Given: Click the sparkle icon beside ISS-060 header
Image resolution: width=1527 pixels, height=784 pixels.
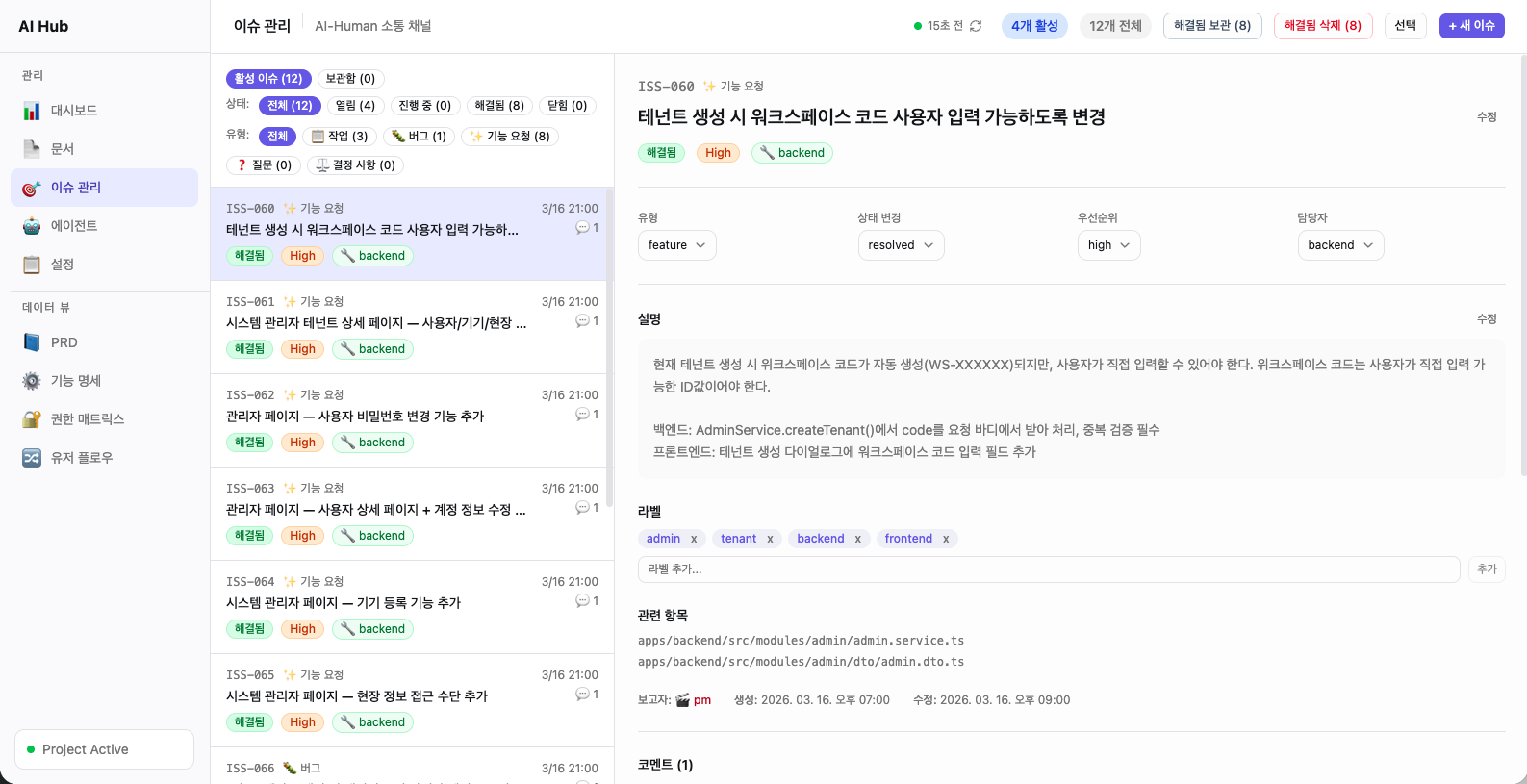Looking at the screenshot, I should 709,87.
